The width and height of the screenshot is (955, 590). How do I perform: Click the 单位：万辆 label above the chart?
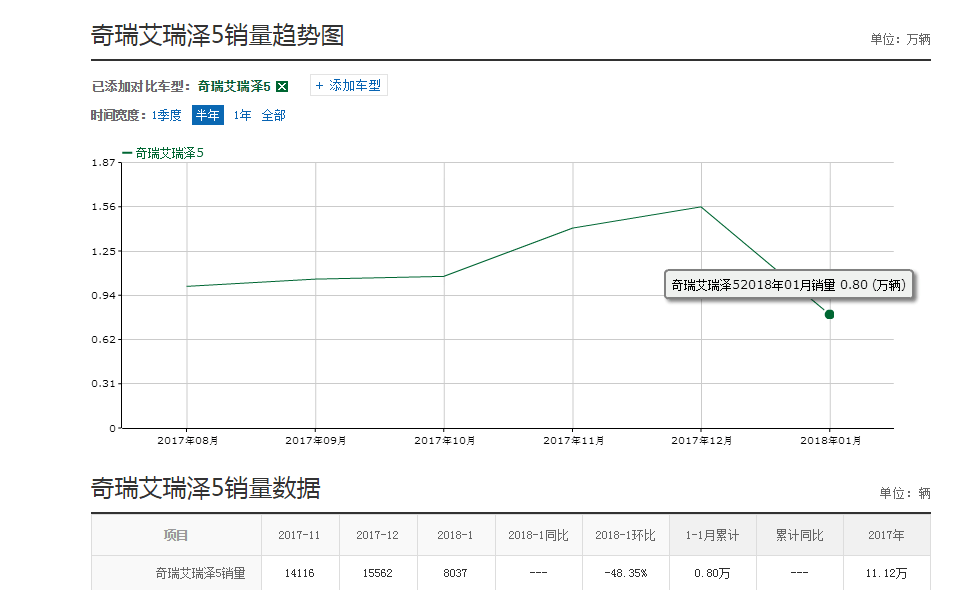900,40
